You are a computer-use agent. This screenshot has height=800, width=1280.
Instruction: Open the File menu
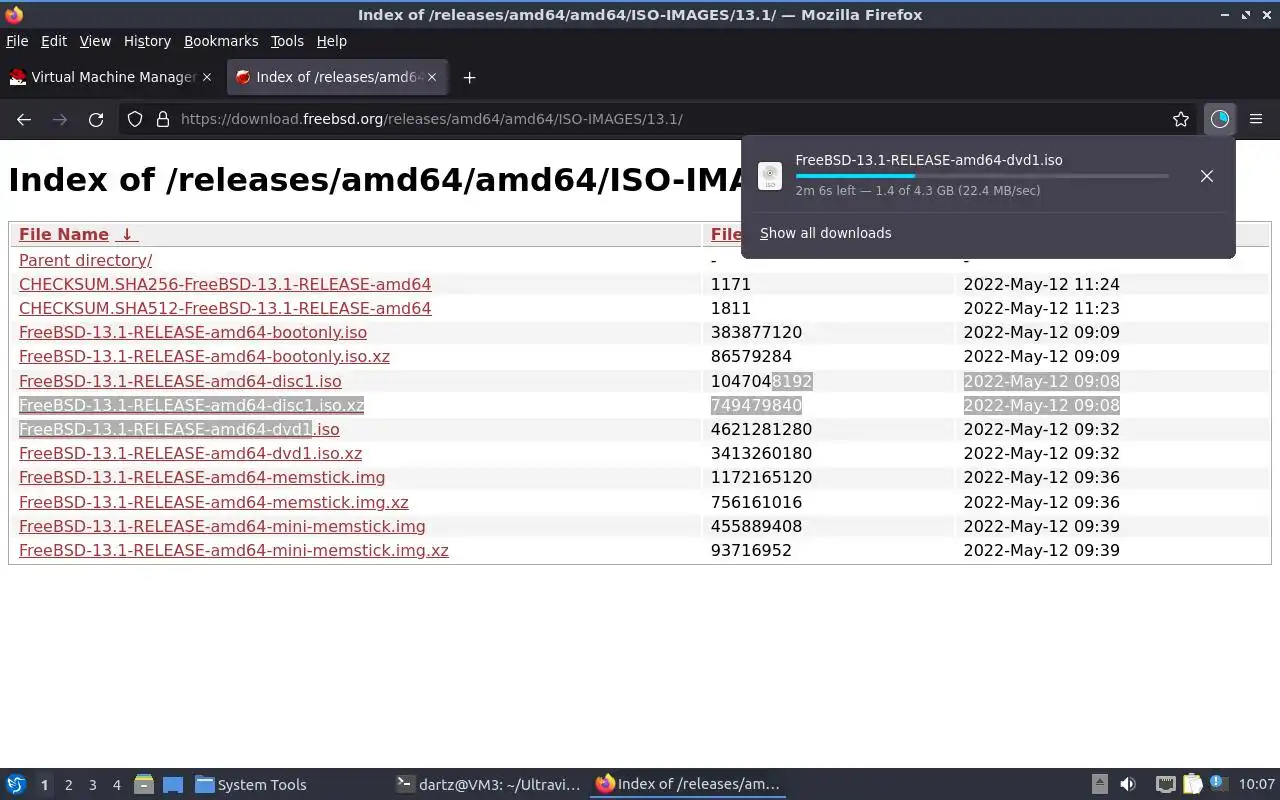coord(17,41)
